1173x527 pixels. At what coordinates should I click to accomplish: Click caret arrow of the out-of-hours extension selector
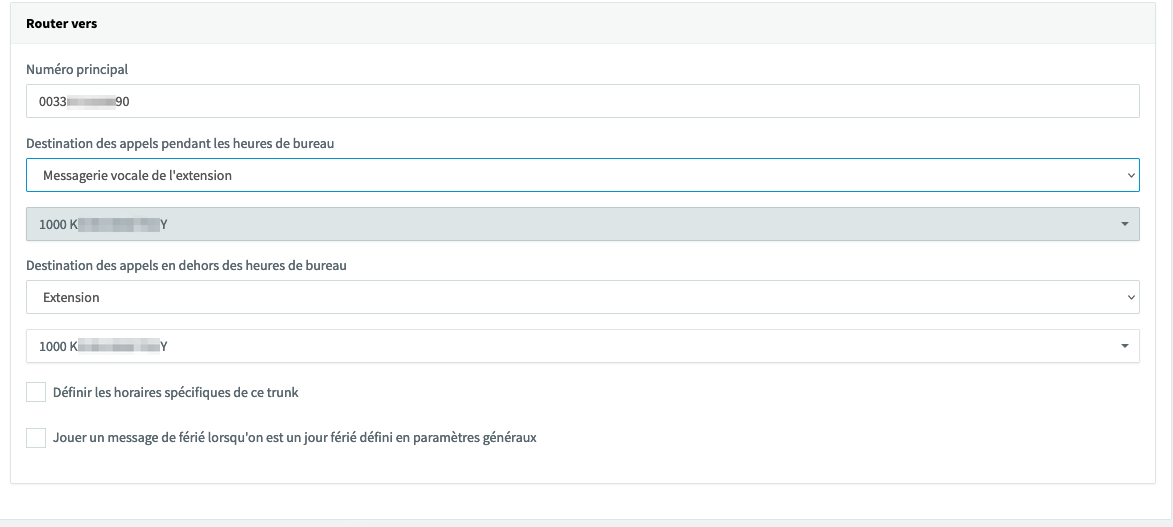pos(1125,346)
